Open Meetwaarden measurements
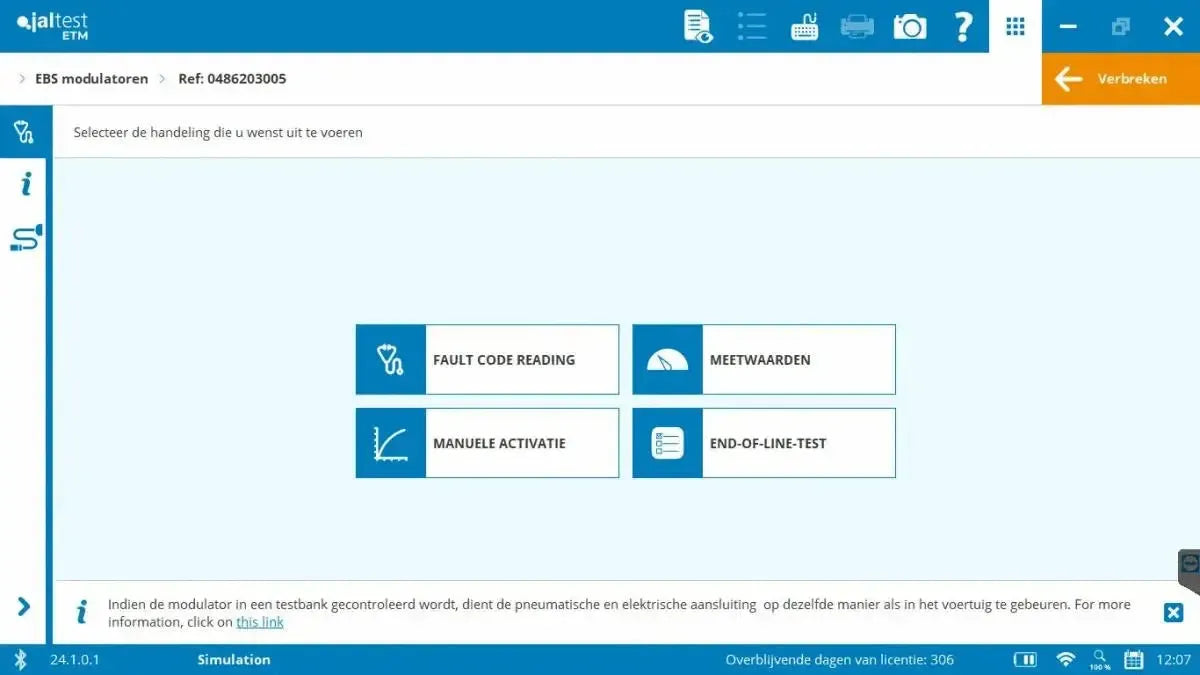 point(763,359)
